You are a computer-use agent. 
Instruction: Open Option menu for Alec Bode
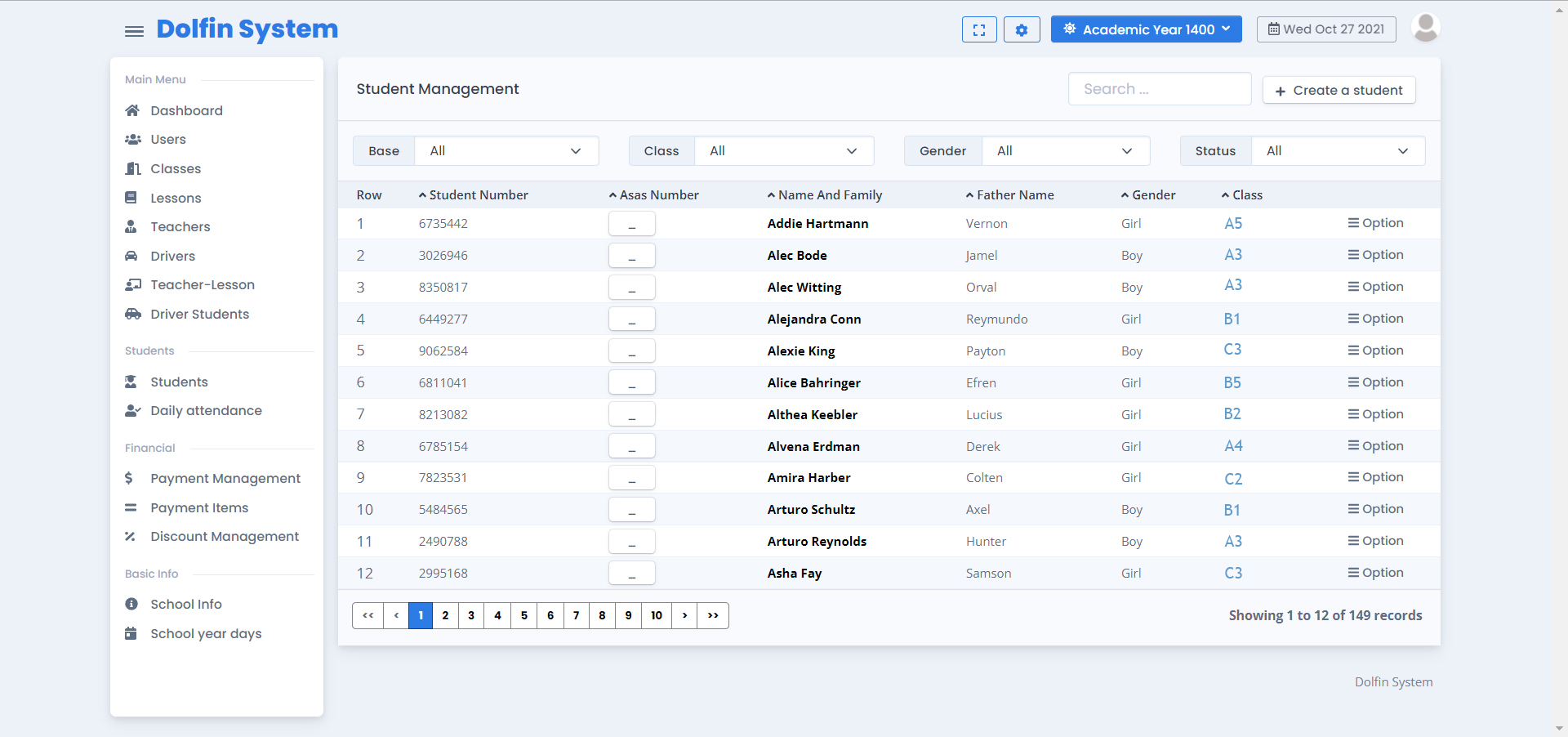click(1375, 255)
